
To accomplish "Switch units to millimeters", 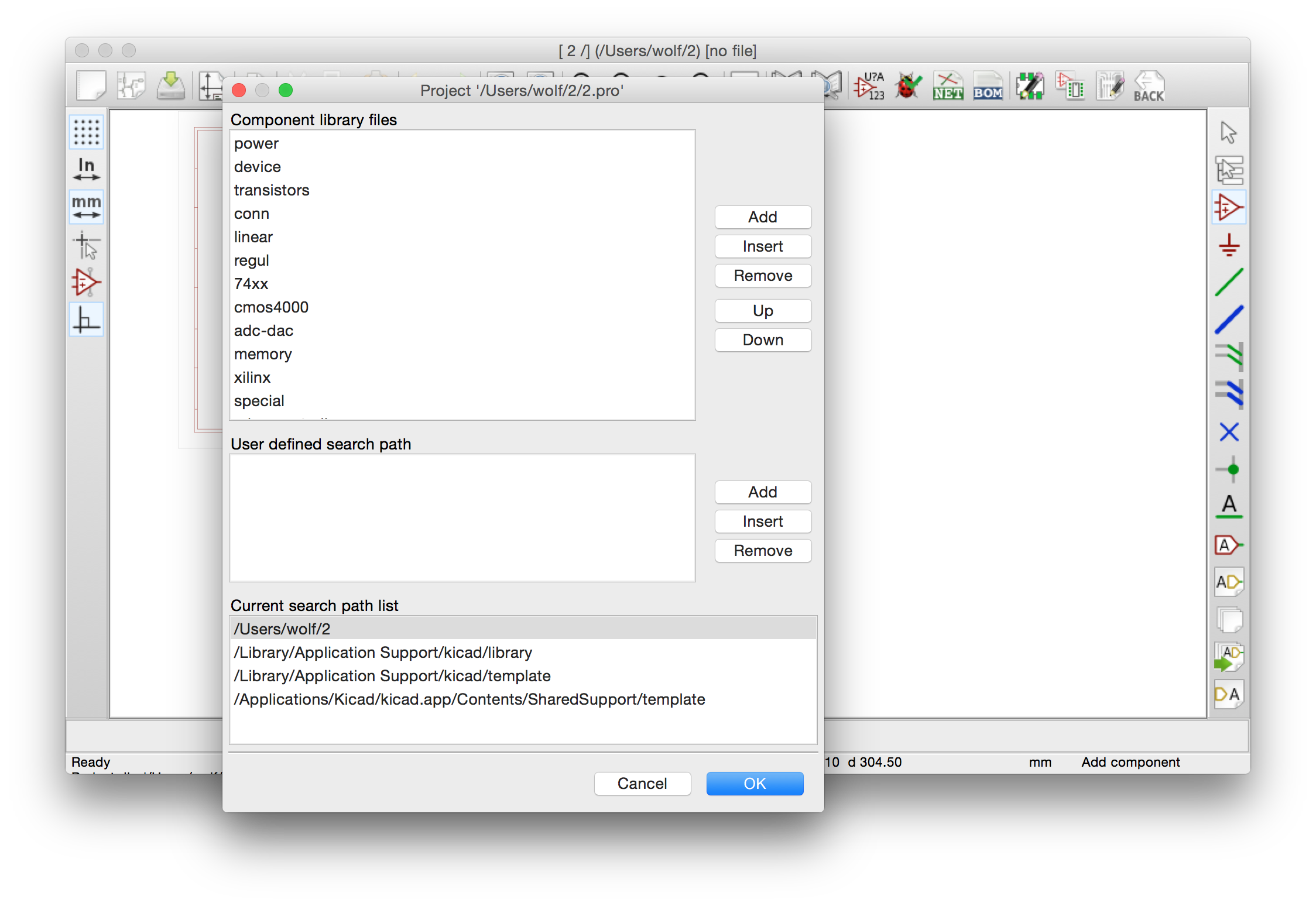I will pyautogui.click(x=87, y=207).
